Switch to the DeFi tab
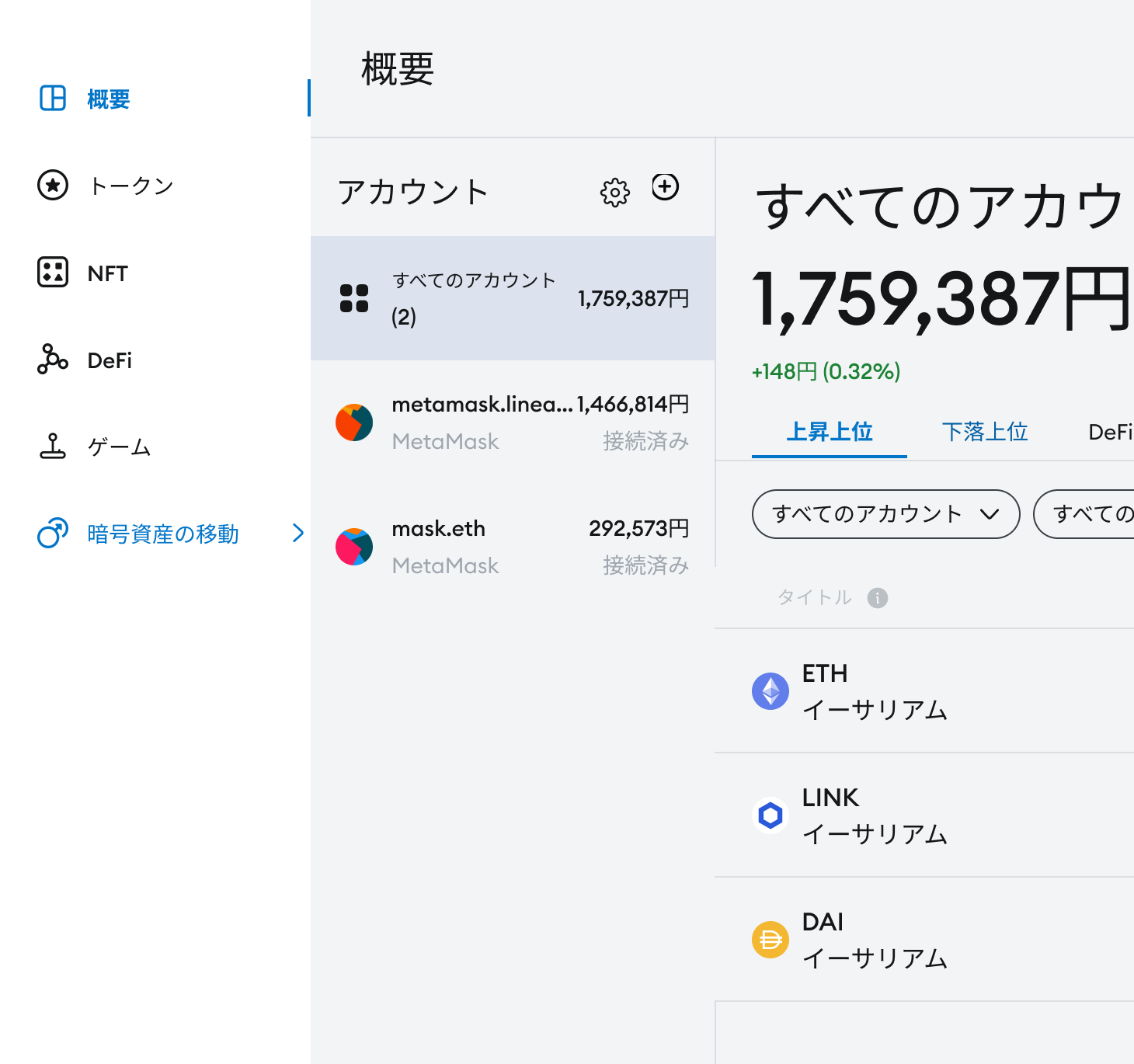Viewport: 1134px width, 1064px height. click(1112, 432)
